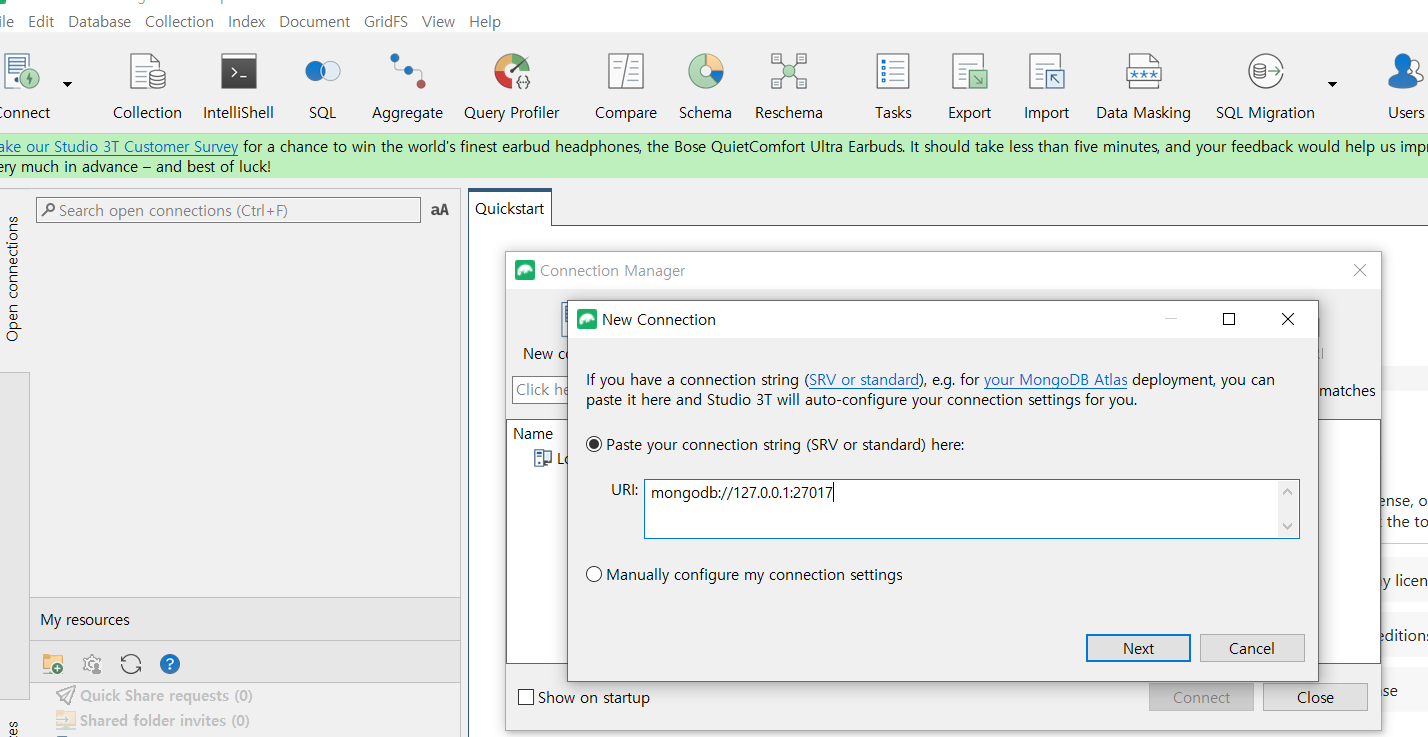Launch IntelliShell from the toolbar
This screenshot has width=1428, height=737.
[238, 86]
